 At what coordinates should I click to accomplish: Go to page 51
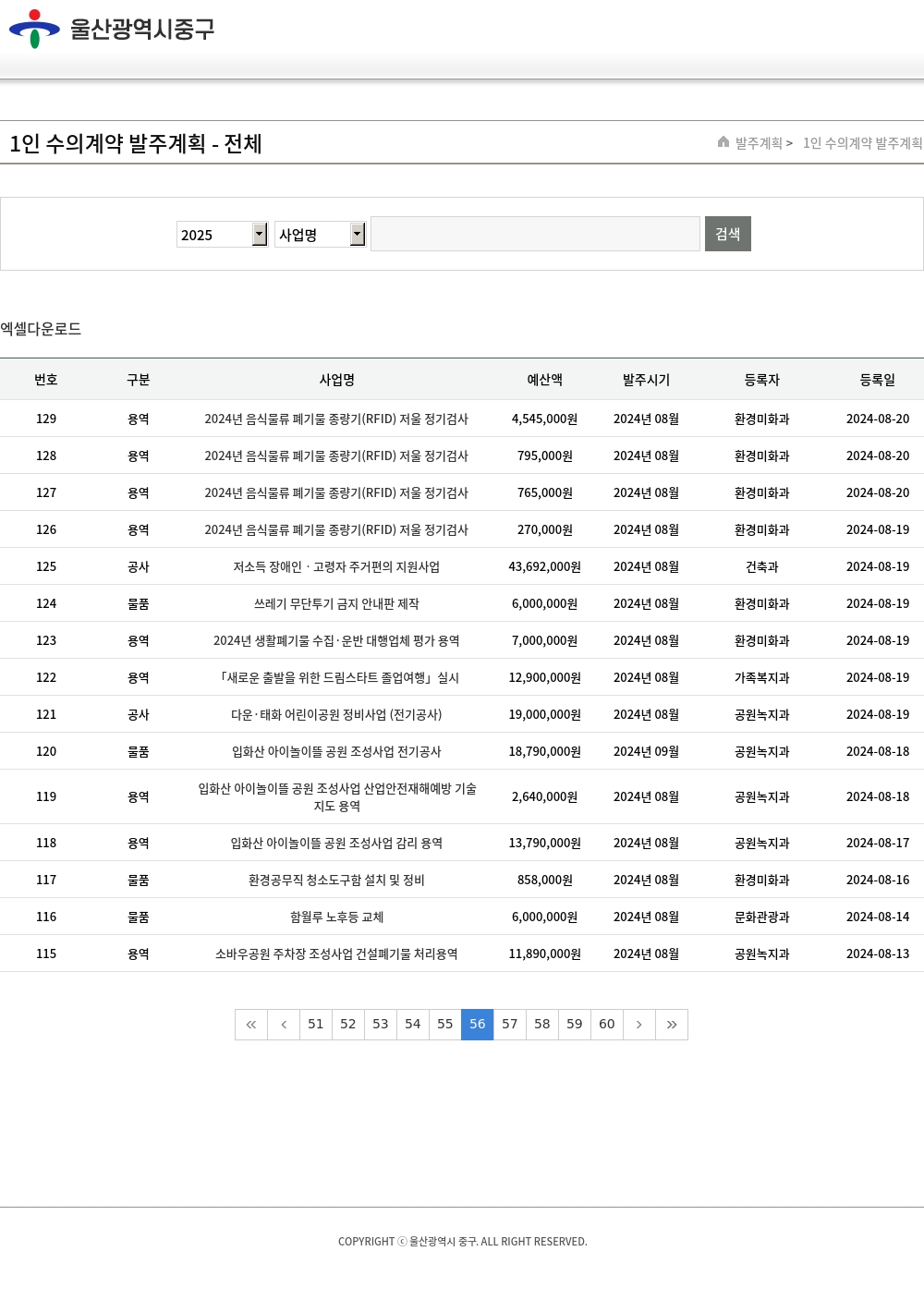tap(316, 1025)
